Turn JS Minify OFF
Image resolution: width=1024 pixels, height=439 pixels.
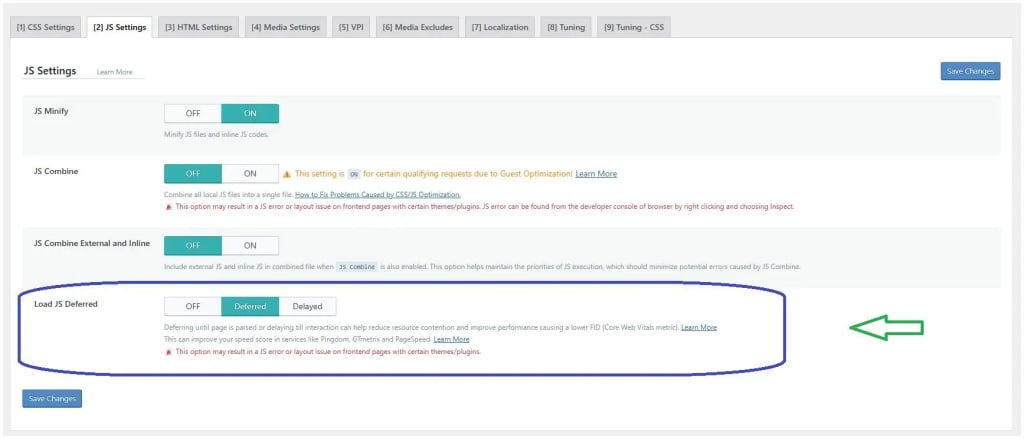pos(193,113)
